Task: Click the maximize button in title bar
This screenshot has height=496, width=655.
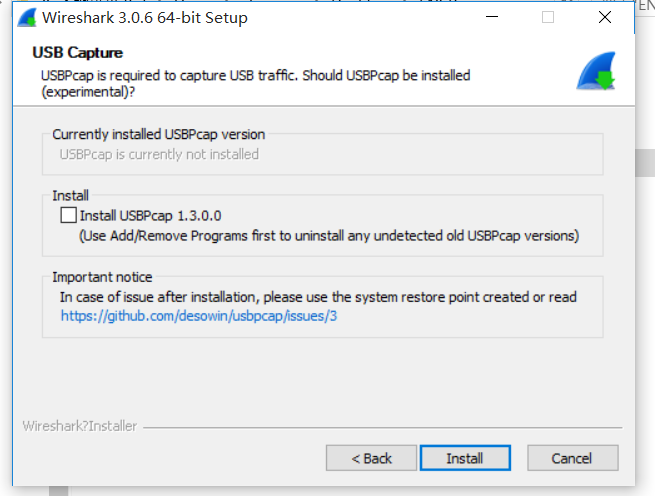Action: click(x=547, y=18)
